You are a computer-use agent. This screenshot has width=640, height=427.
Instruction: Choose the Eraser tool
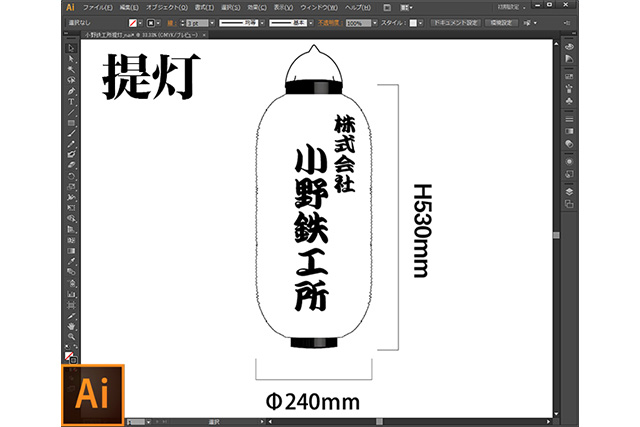point(71,165)
